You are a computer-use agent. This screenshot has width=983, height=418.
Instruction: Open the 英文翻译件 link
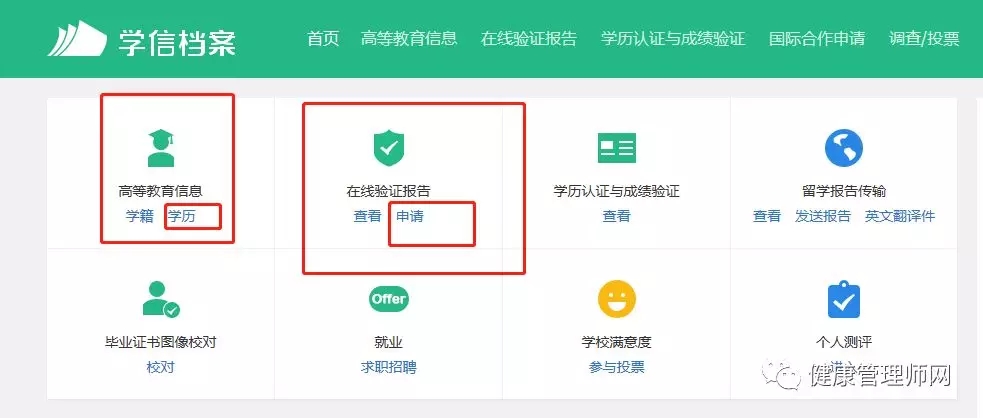900,216
